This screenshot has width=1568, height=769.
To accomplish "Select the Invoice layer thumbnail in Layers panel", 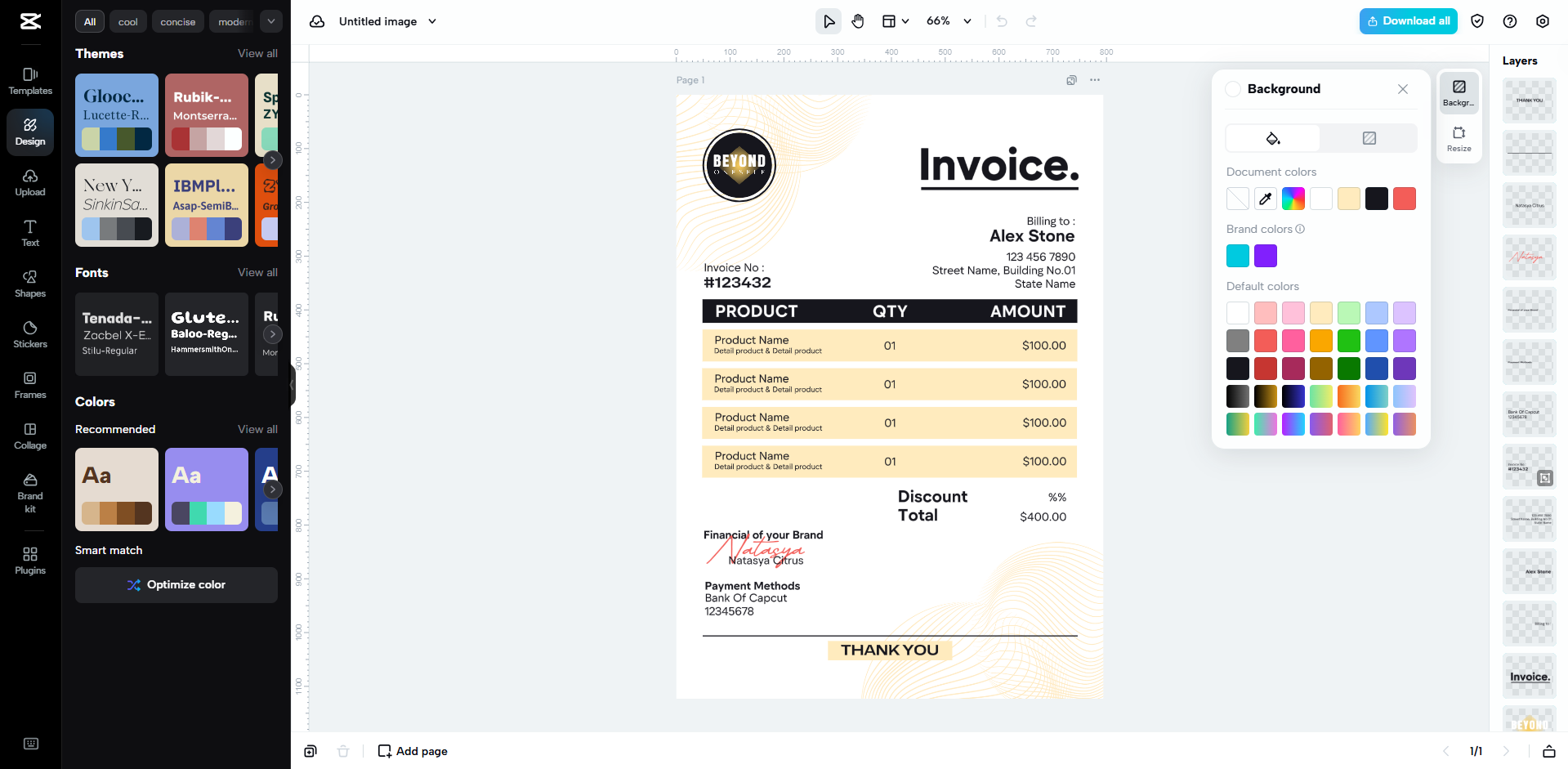I will click(x=1528, y=677).
